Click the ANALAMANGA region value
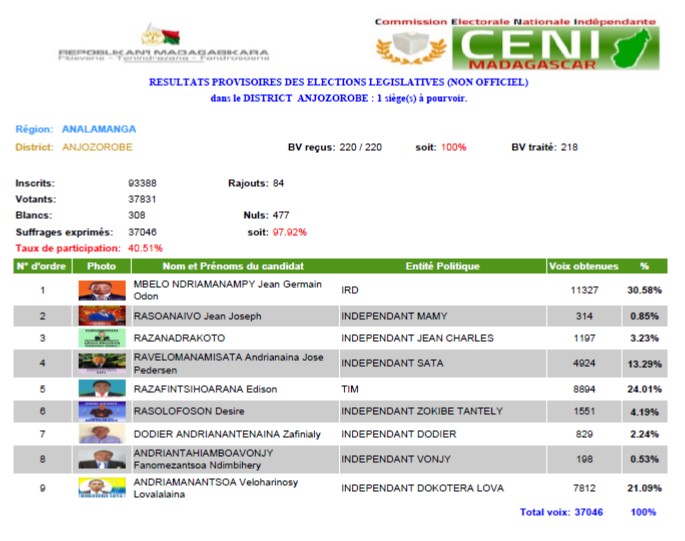Viewport: 685px width, 541px height. (x=99, y=129)
